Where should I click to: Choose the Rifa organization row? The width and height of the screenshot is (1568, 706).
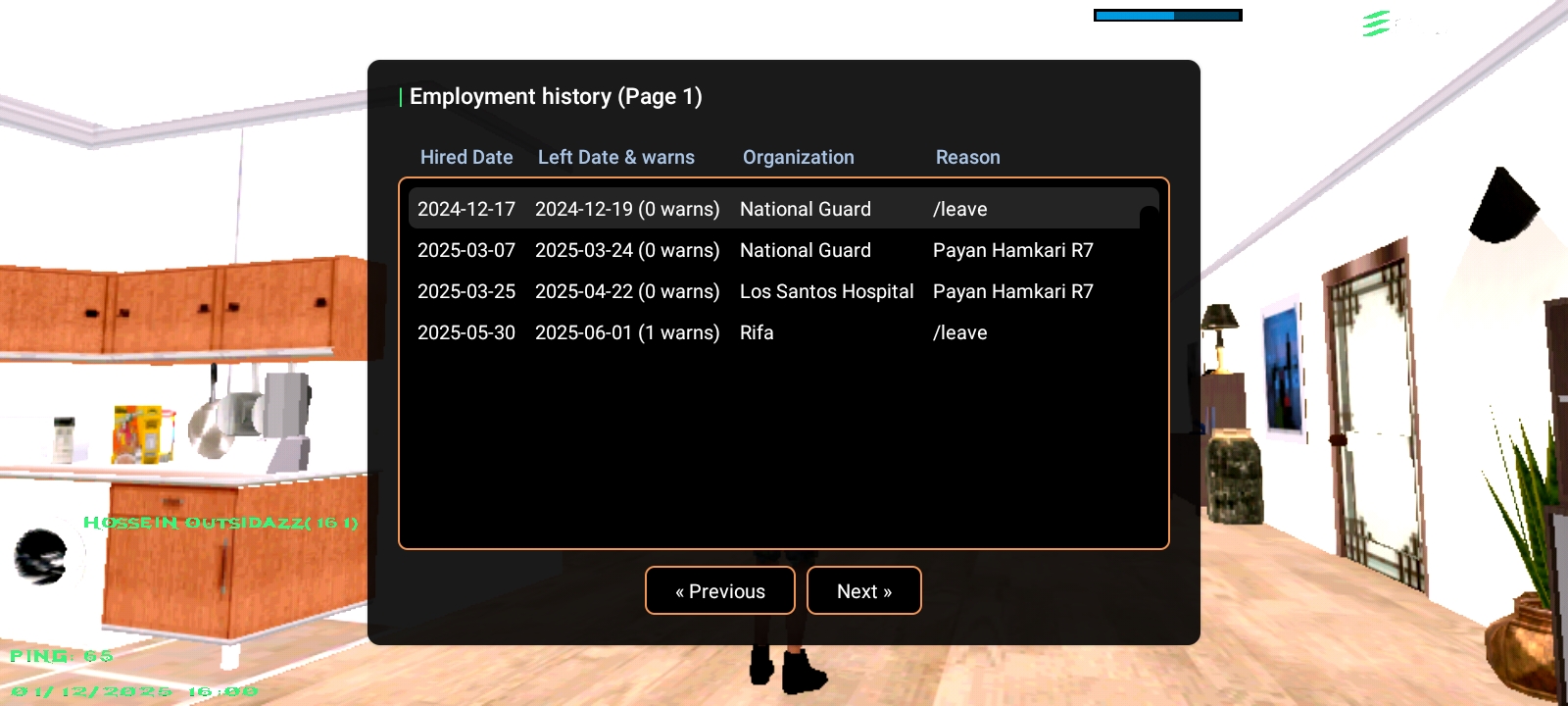tap(757, 332)
